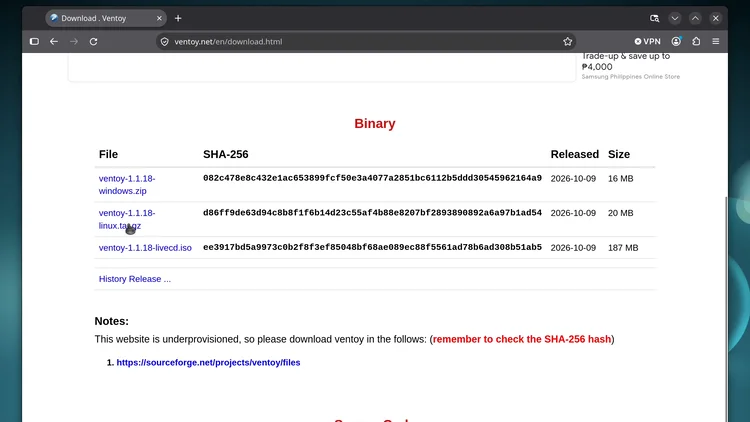
Task: Open the History Release link
Action: click(134, 279)
